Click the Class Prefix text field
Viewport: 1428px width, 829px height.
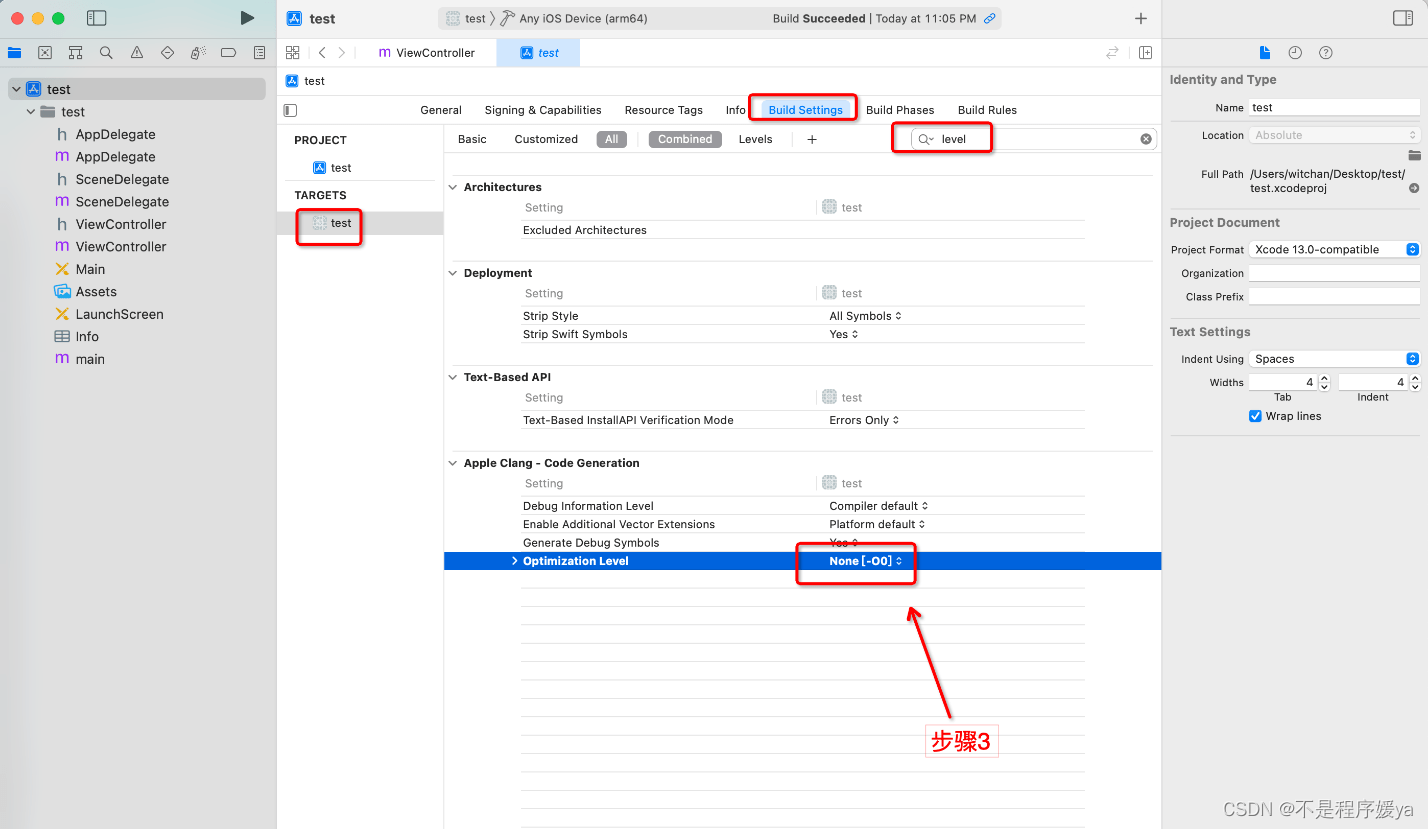(x=1335, y=297)
